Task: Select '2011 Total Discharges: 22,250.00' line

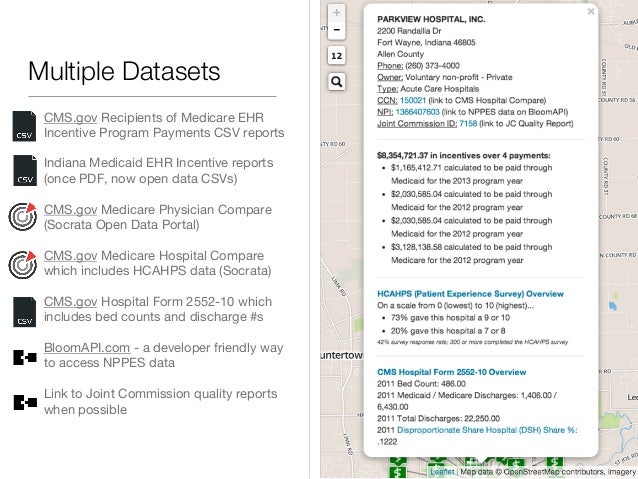Action: point(438,418)
